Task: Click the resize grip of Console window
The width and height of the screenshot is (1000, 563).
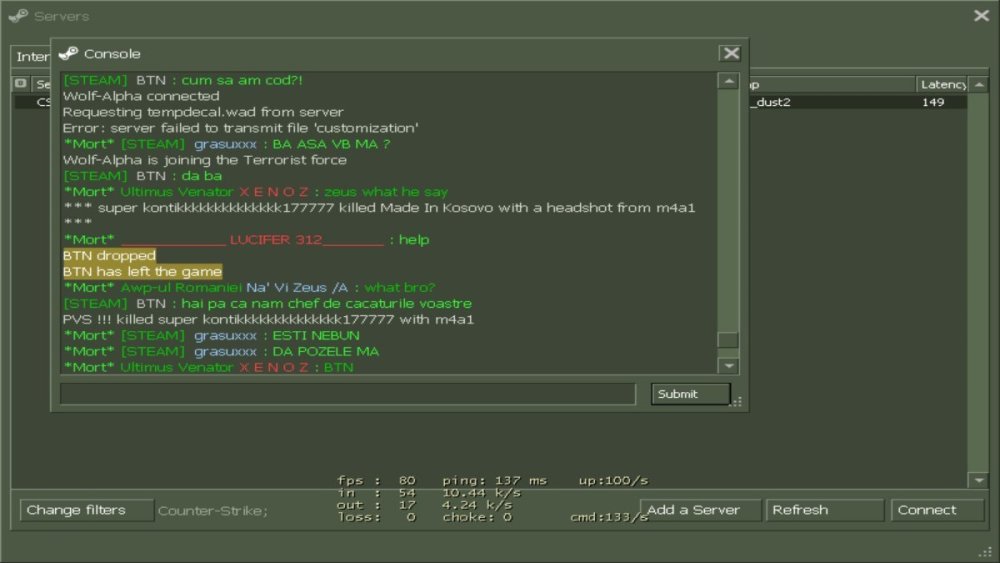Action: click(x=737, y=402)
